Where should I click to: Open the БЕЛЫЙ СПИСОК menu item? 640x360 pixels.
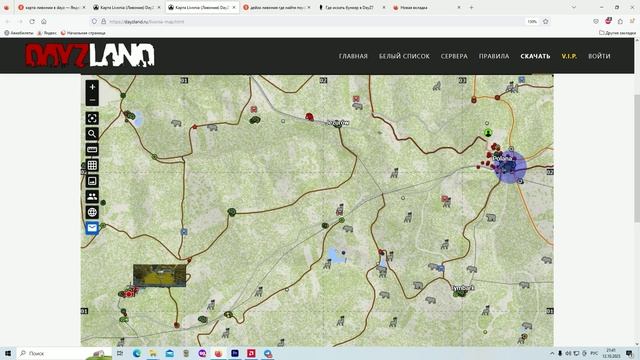click(404, 56)
